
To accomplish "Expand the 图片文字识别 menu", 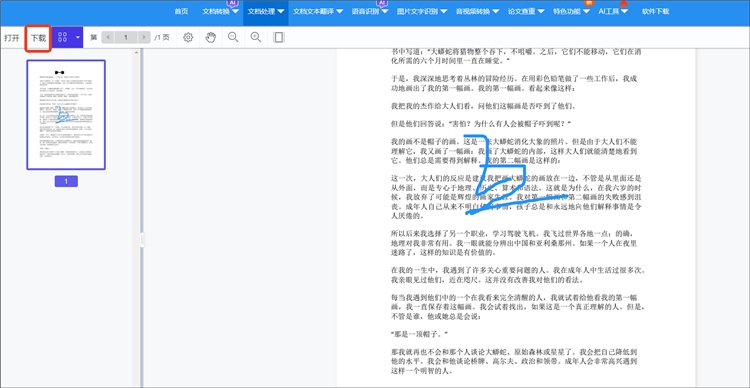I will 422,11.
